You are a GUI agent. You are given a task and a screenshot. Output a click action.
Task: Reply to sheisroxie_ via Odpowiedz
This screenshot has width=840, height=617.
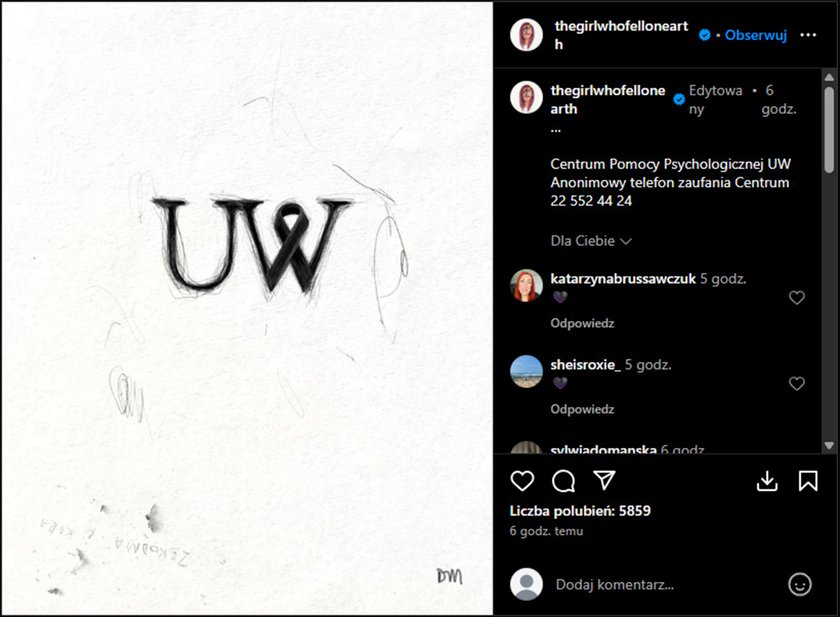[x=582, y=409]
